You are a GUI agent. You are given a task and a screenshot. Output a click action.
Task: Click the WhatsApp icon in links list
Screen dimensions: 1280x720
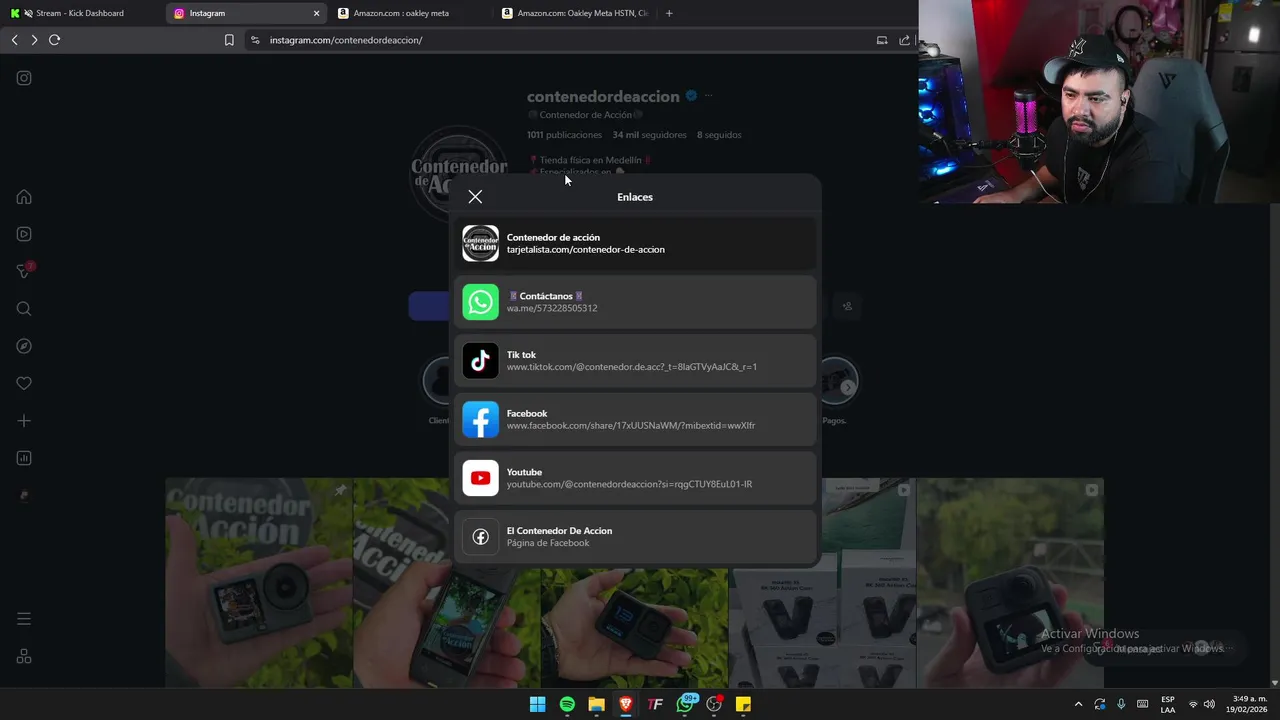click(x=480, y=302)
